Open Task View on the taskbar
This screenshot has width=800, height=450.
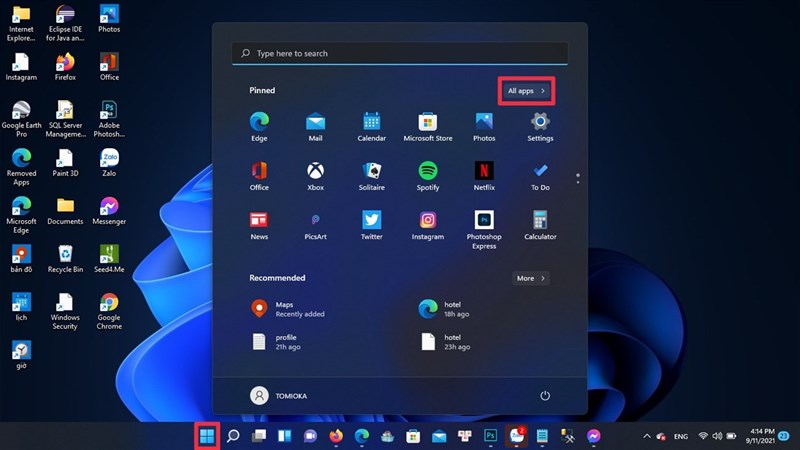[x=259, y=436]
